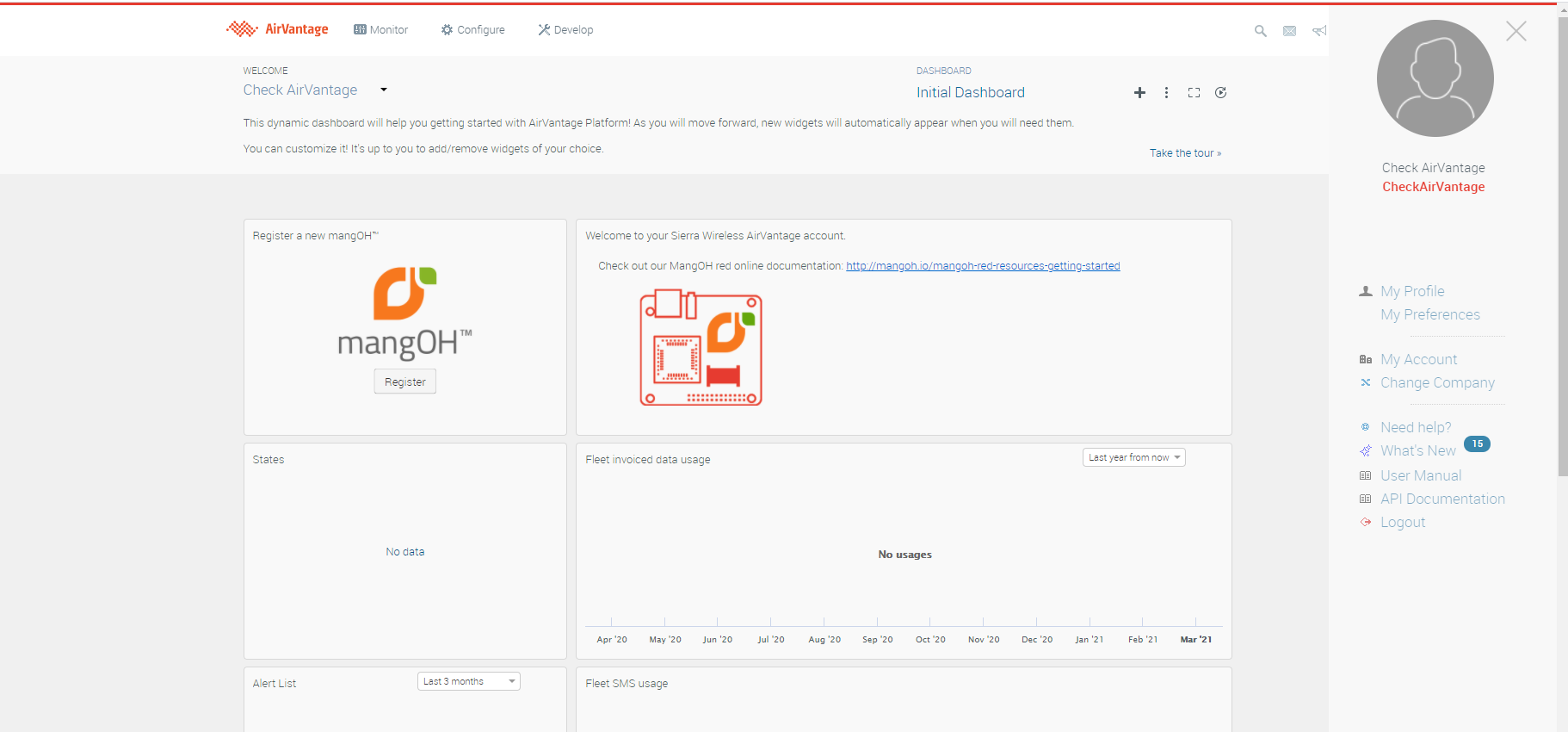Refresh the dashboard with the refresh icon
Screen dimensions: 1568x732
tap(1220, 92)
